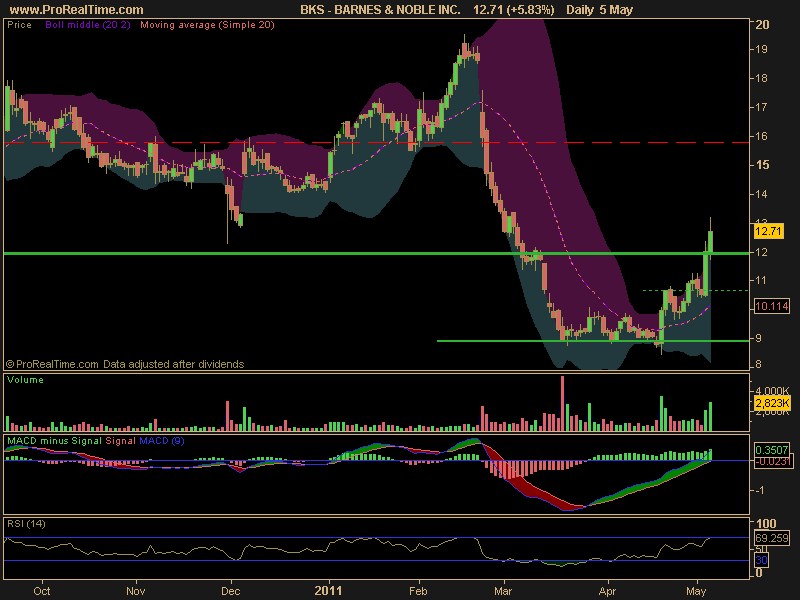Click the Boll middle (20 2) indicator label

(x=88, y=24)
